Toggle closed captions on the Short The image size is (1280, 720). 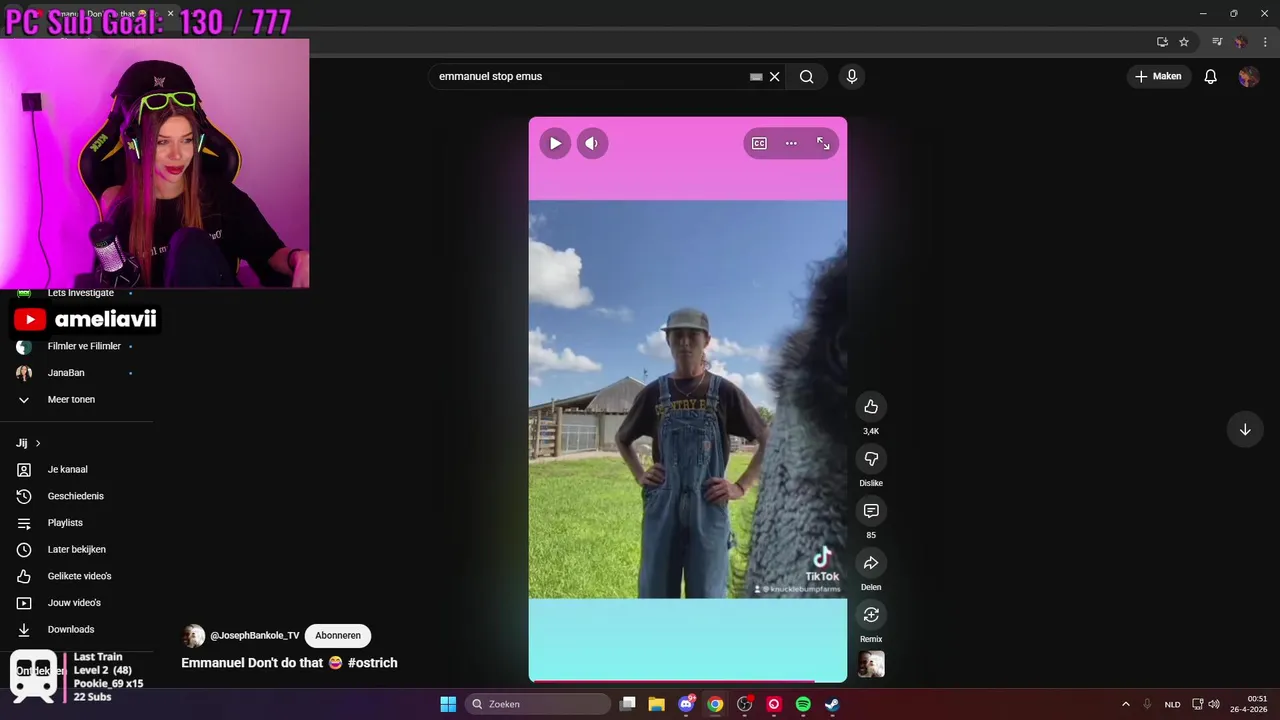pos(759,143)
